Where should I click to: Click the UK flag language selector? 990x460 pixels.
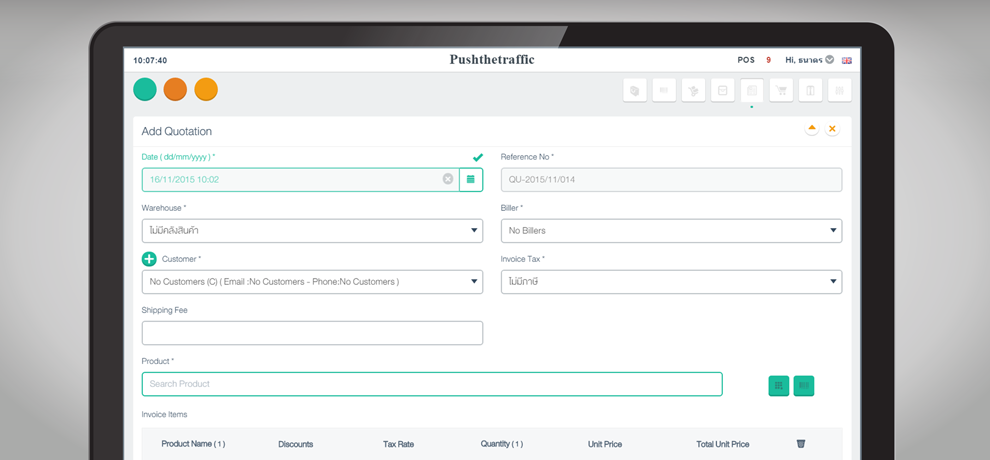coord(846,60)
